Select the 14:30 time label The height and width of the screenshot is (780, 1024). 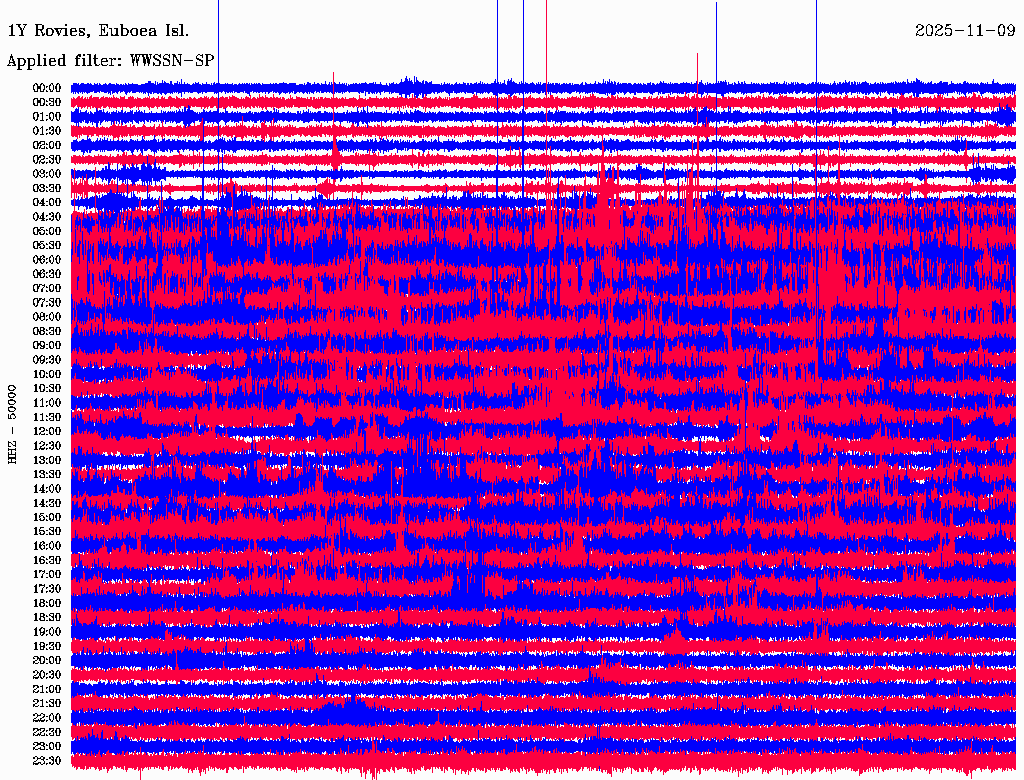click(46, 503)
